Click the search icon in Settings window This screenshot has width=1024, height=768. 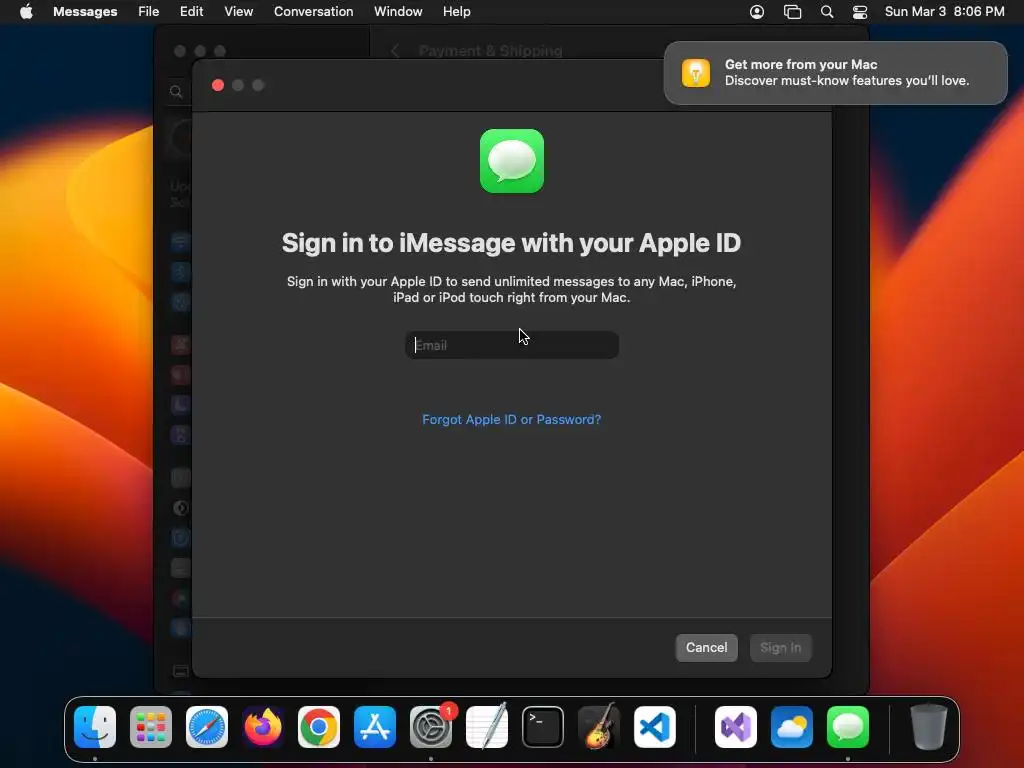pyautogui.click(x=176, y=92)
